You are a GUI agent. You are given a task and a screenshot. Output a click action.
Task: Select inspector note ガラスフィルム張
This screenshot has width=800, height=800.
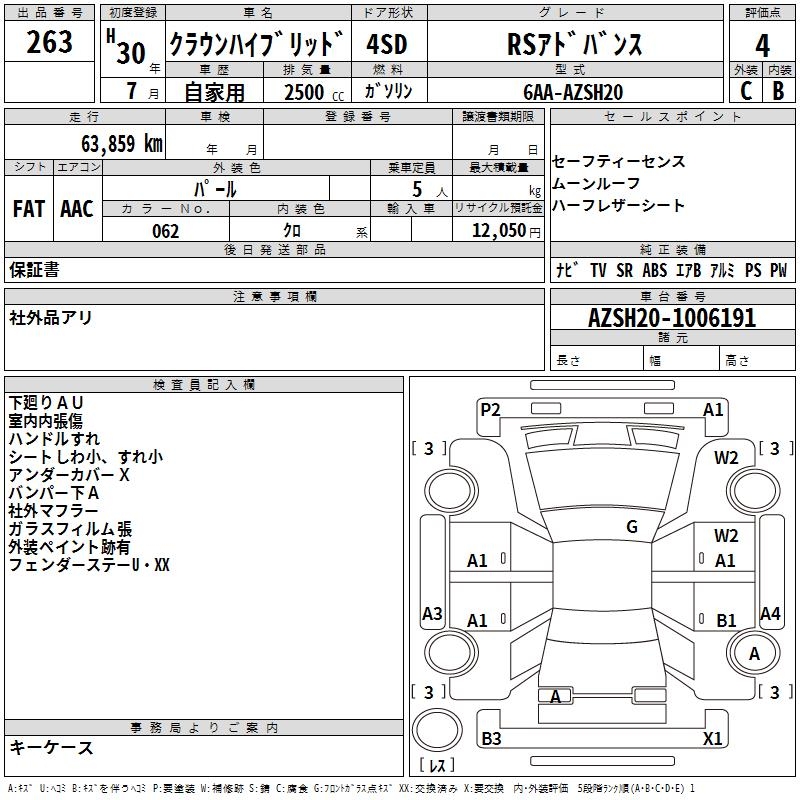coord(70,529)
